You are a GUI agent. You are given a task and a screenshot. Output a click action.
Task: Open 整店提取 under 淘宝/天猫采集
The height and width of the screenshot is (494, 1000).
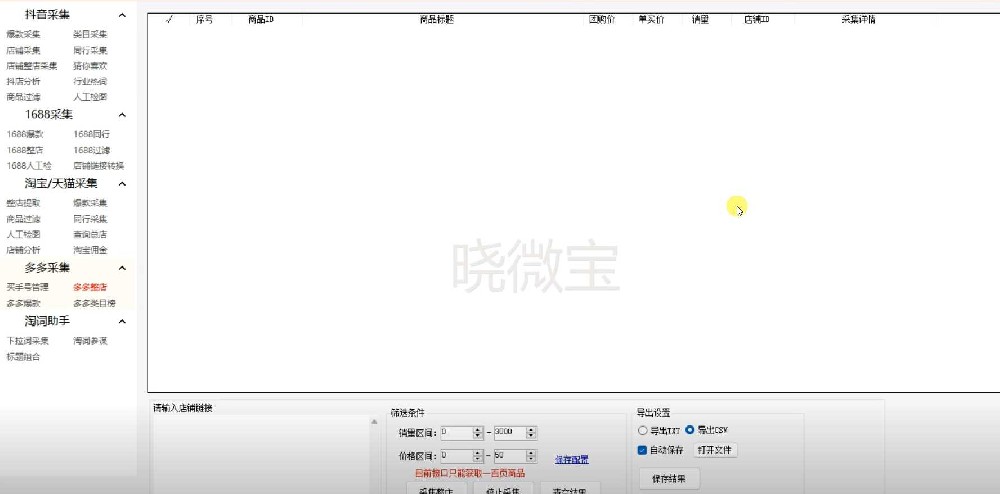pos(24,203)
